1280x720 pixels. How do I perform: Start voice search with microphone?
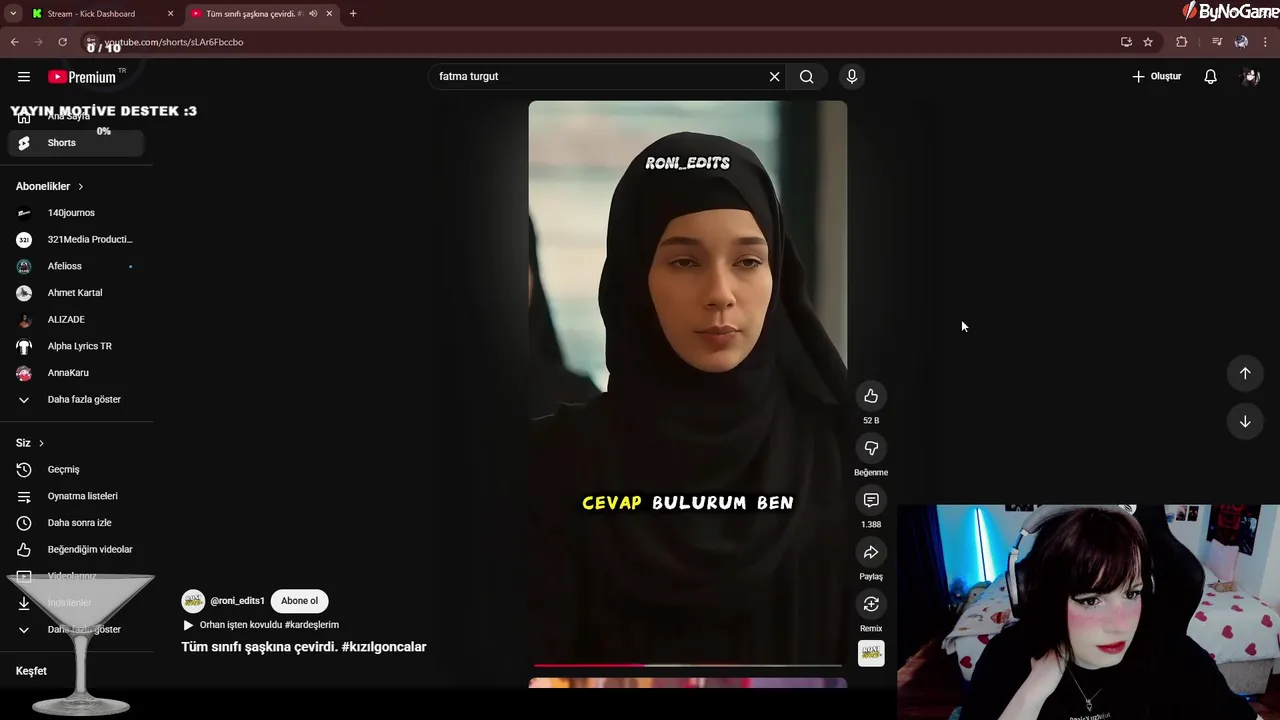pyautogui.click(x=852, y=76)
